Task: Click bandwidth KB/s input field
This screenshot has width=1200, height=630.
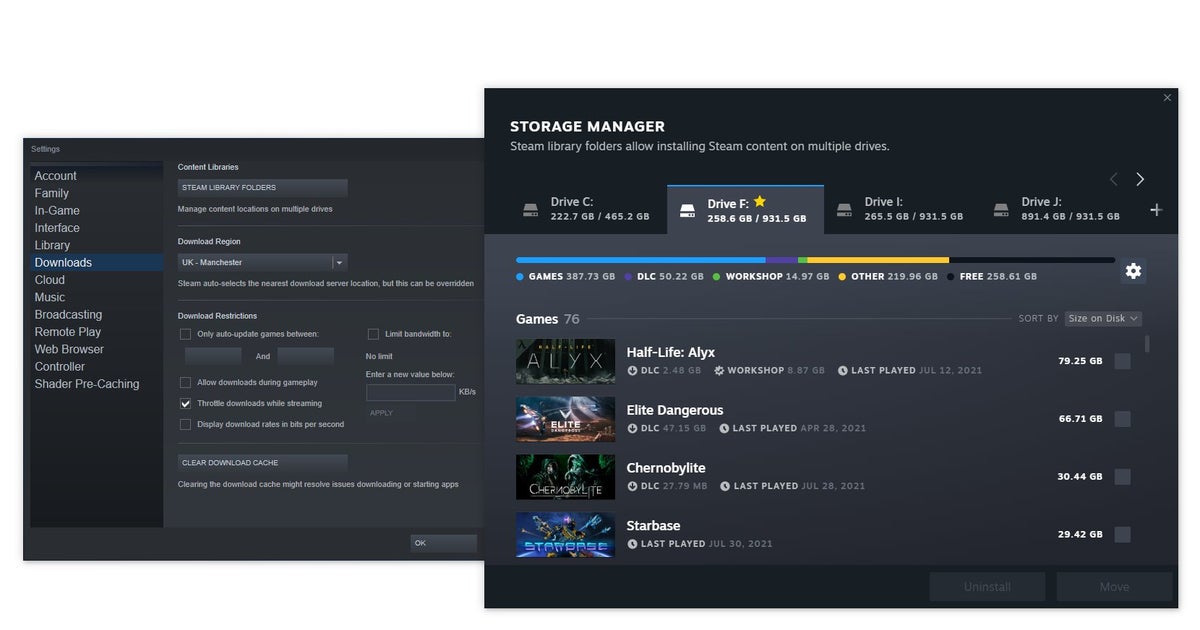Action: coord(411,392)
